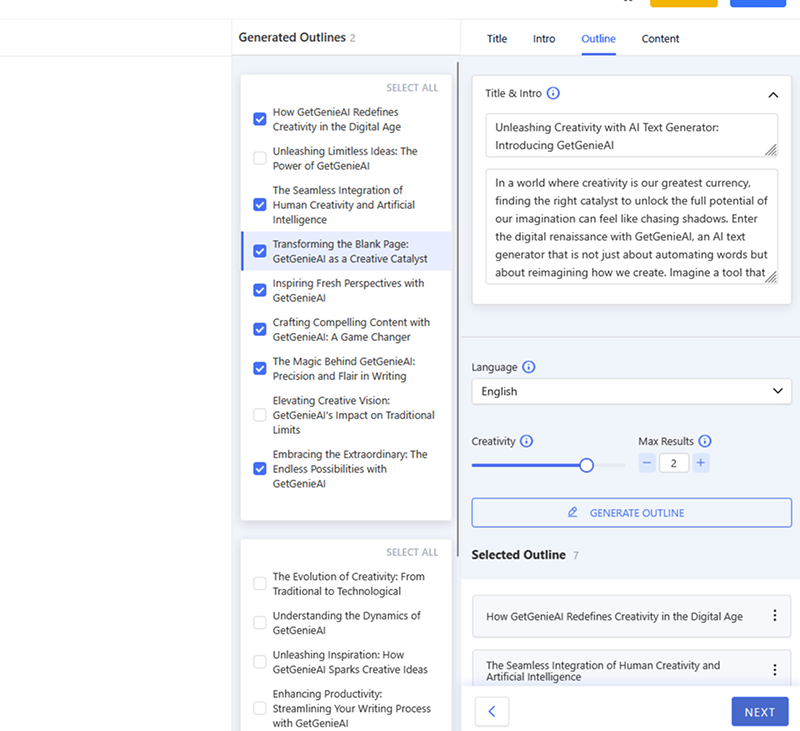Click the Title & Intro info icon

tap(553, 93)
